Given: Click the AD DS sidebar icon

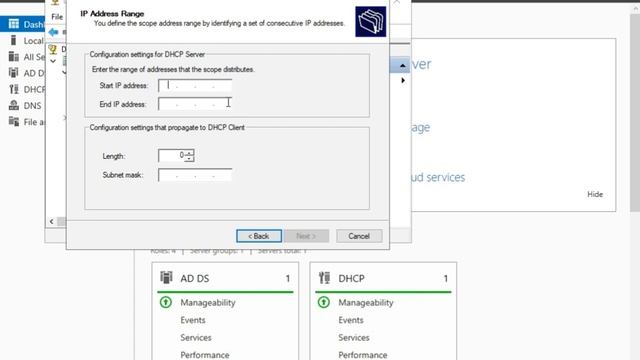Looking at the screenshot, I should (14, 73).
